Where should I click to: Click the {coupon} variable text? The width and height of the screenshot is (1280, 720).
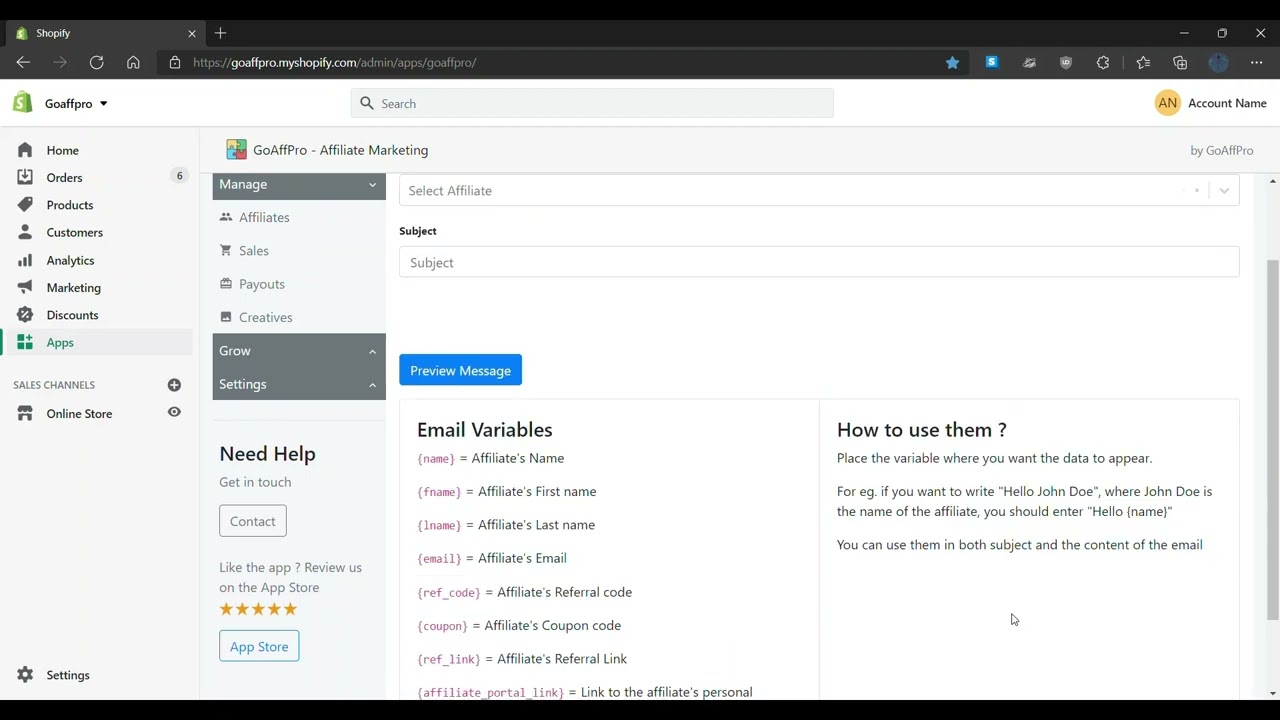point(442,626)
